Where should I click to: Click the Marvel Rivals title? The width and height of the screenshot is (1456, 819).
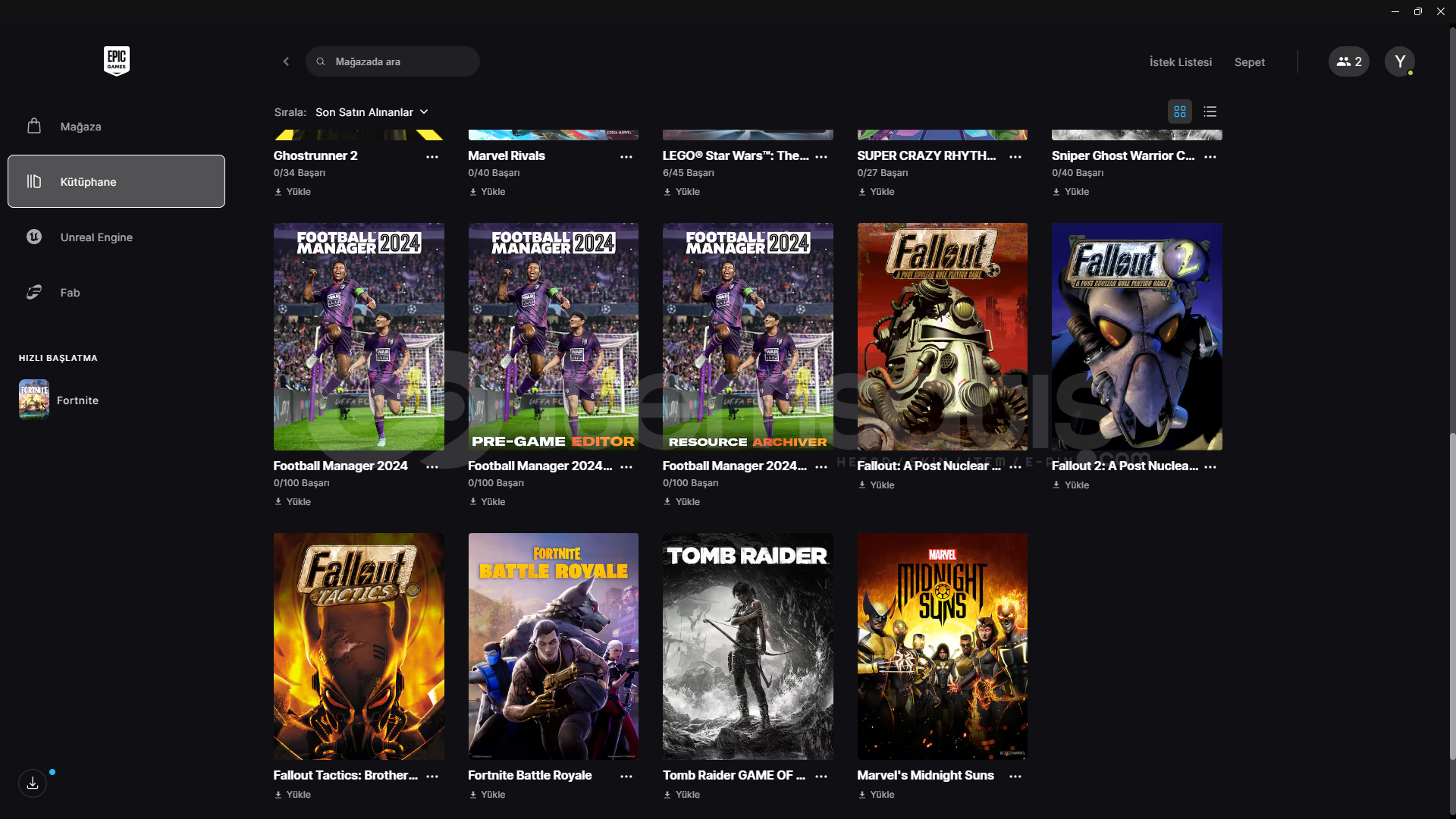point(507,155)
